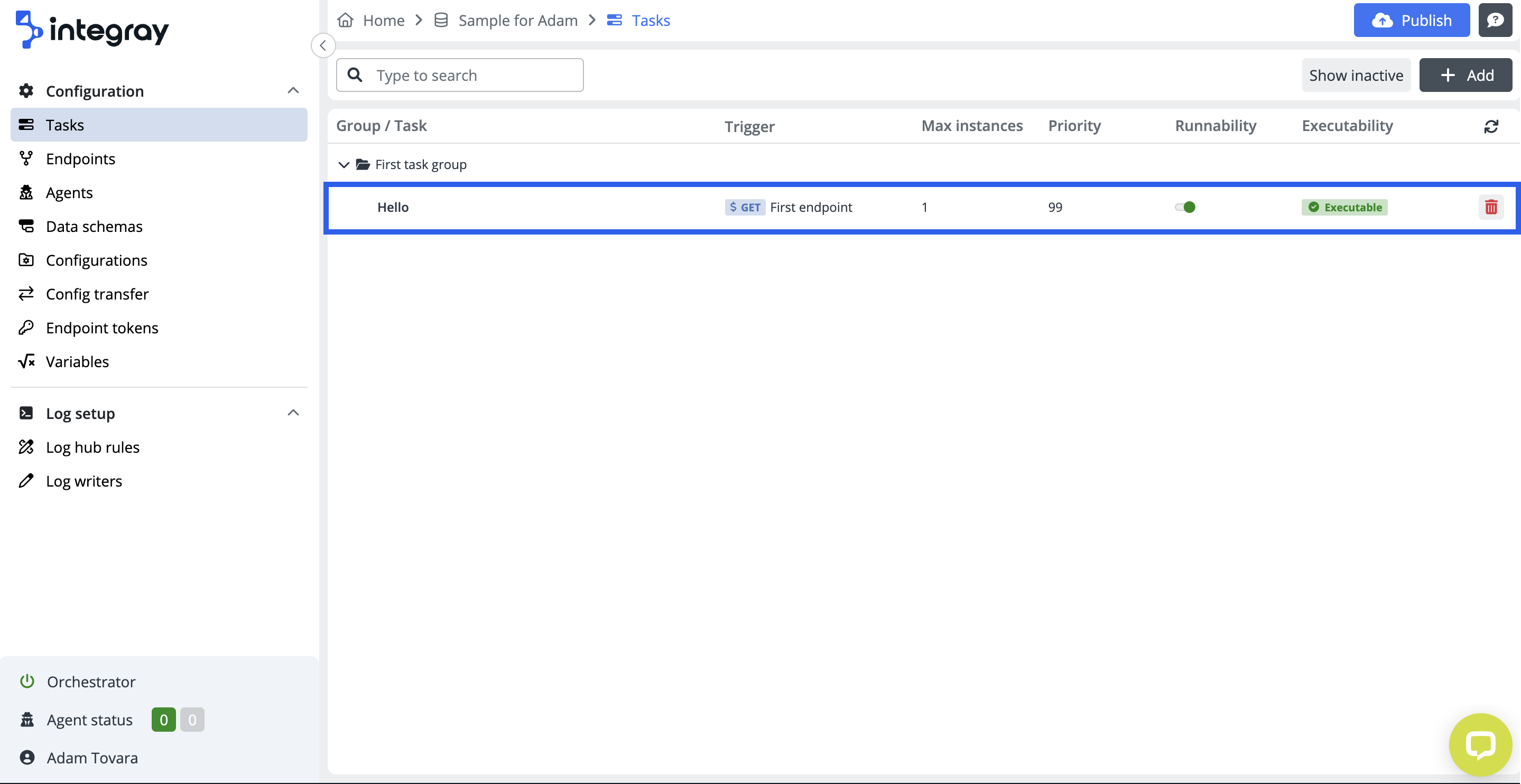Open Endpoints in sidebar menu
1521x784 pixels.
point(80,159)
